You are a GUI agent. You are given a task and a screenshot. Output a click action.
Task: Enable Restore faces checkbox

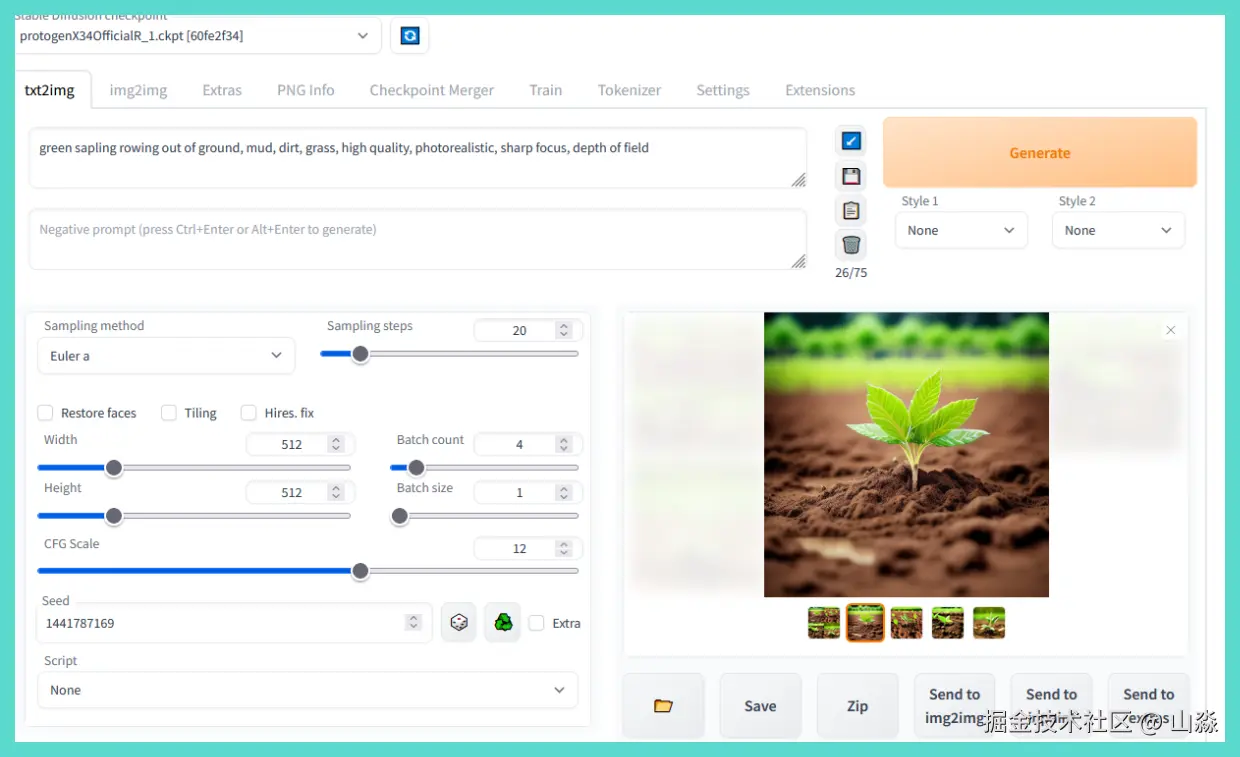pos(45,413)
